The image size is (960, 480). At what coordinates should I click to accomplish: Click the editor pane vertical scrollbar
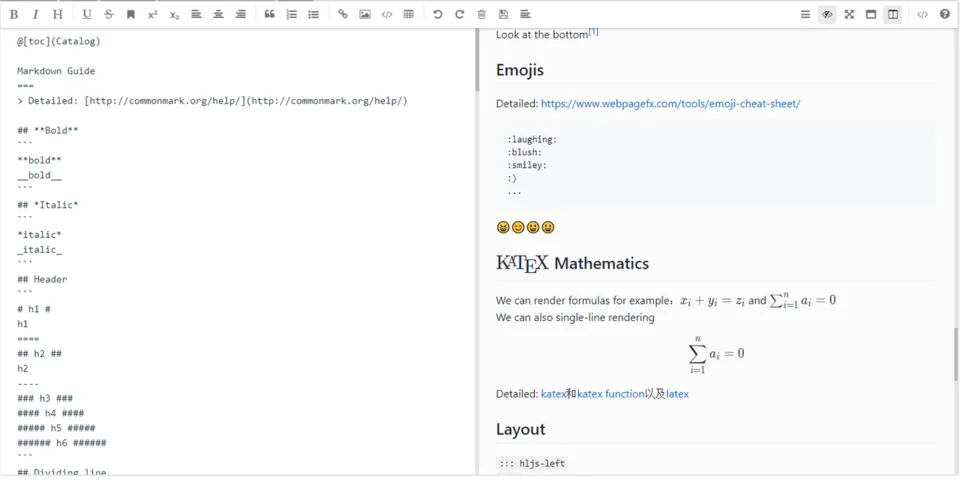(478, 61)
